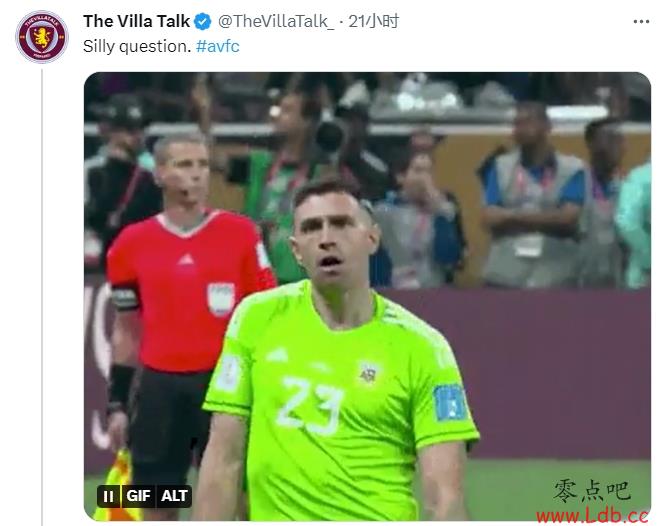The height and width of the screenshot is (526, 658).
Task: Click the GIF label badge
Action: (138, 496)
